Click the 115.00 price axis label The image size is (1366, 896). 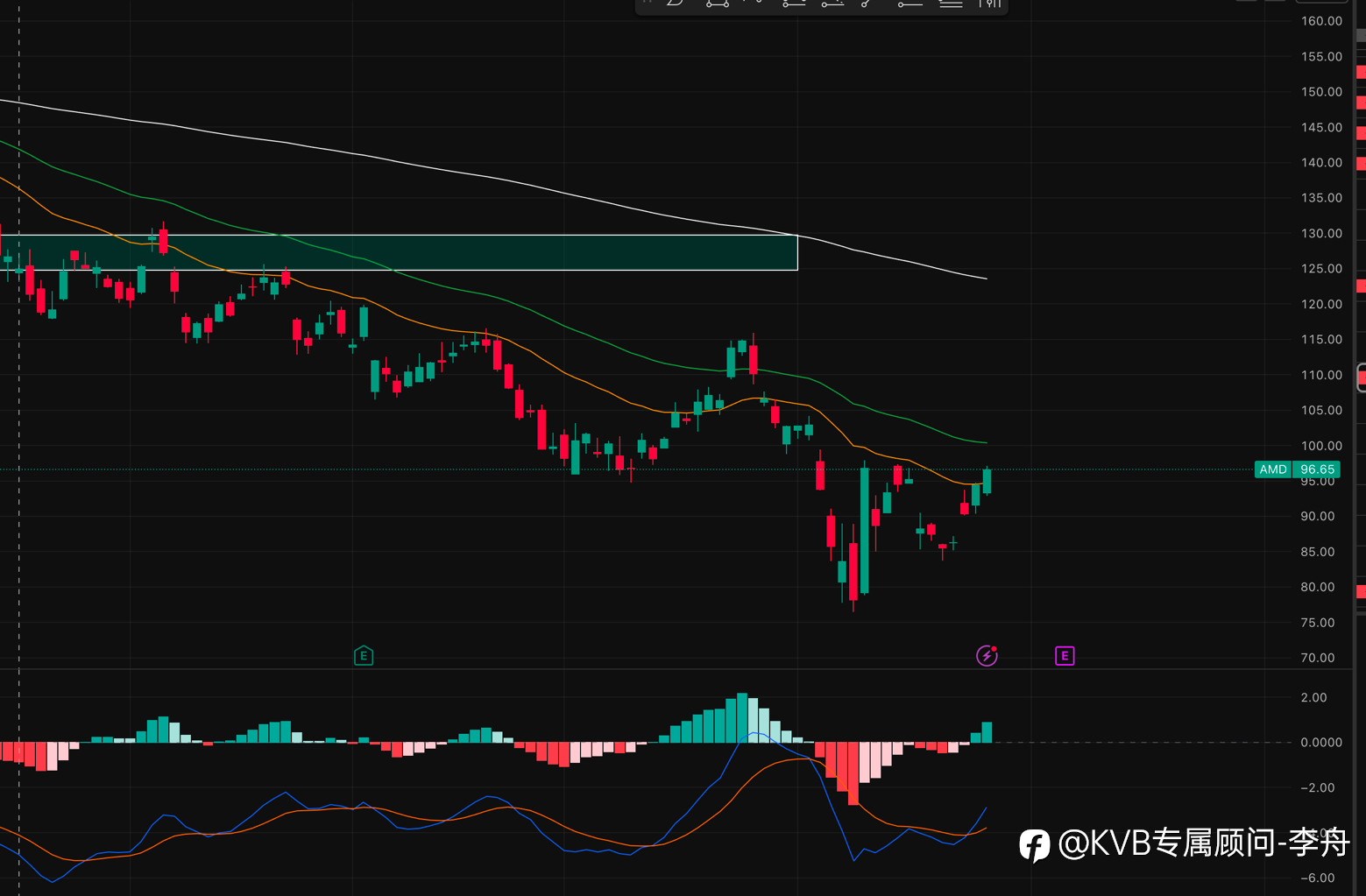point(1321,340)
